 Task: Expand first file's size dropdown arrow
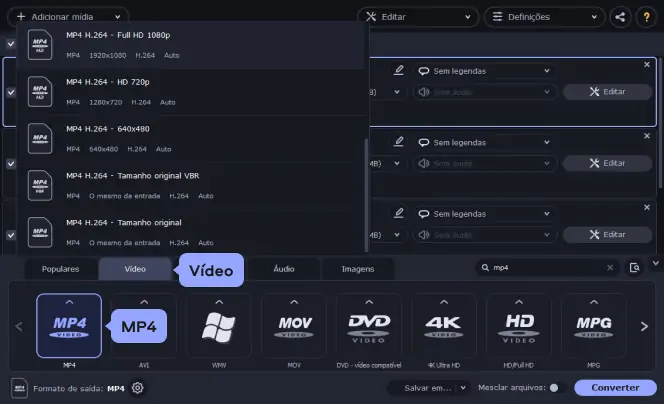pos(397,92)
